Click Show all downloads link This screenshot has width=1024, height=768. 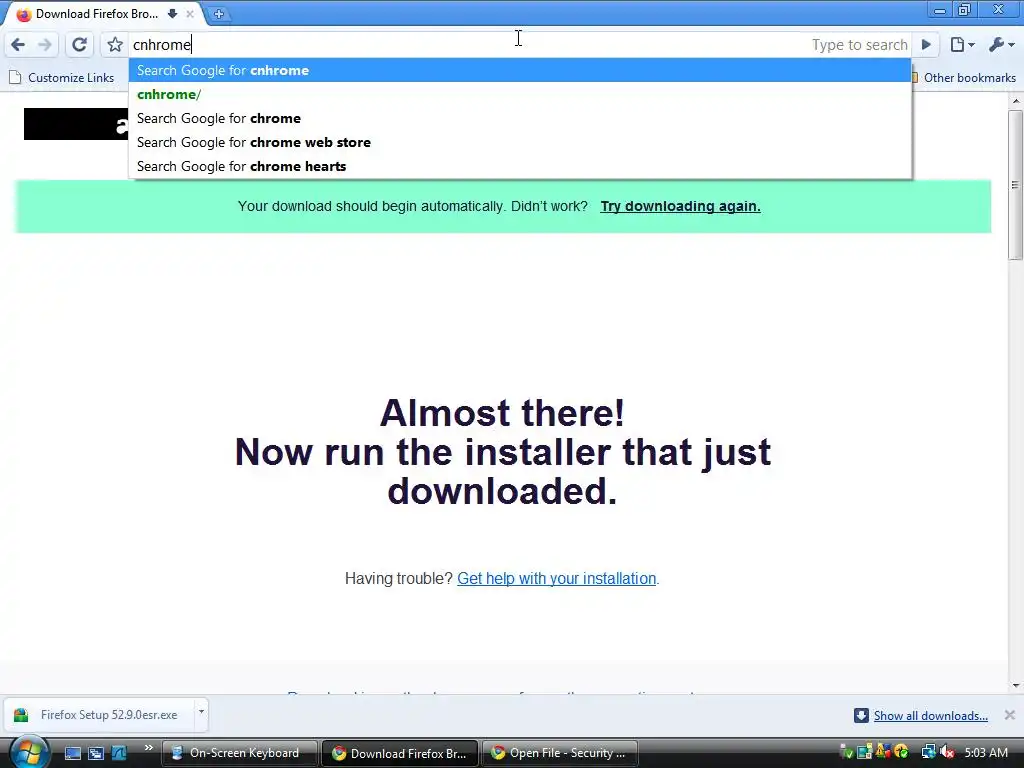pyautogui.click(x=931, y=716)
